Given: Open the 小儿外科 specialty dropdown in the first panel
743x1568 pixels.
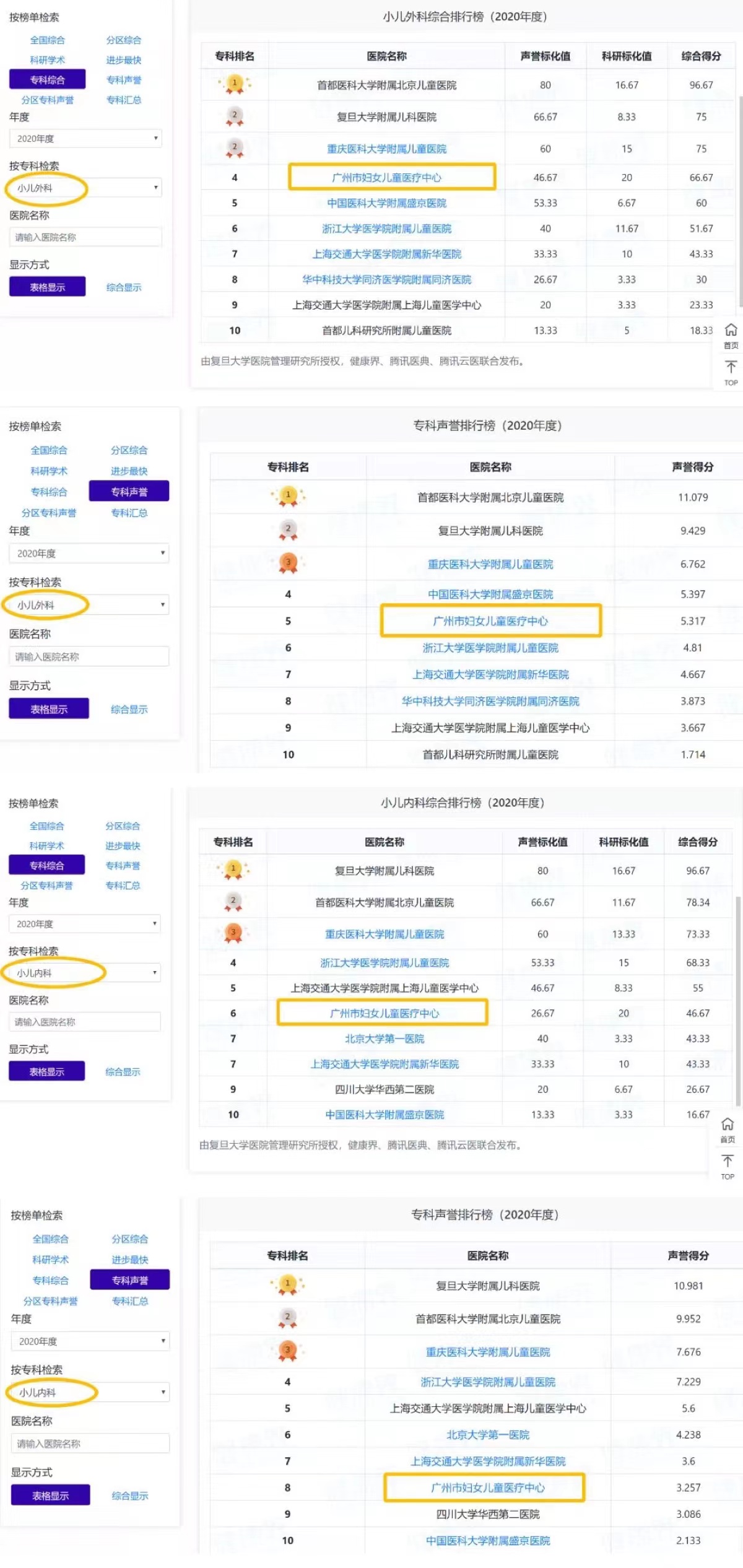Looking at the screenshot, I should [85, 188].
